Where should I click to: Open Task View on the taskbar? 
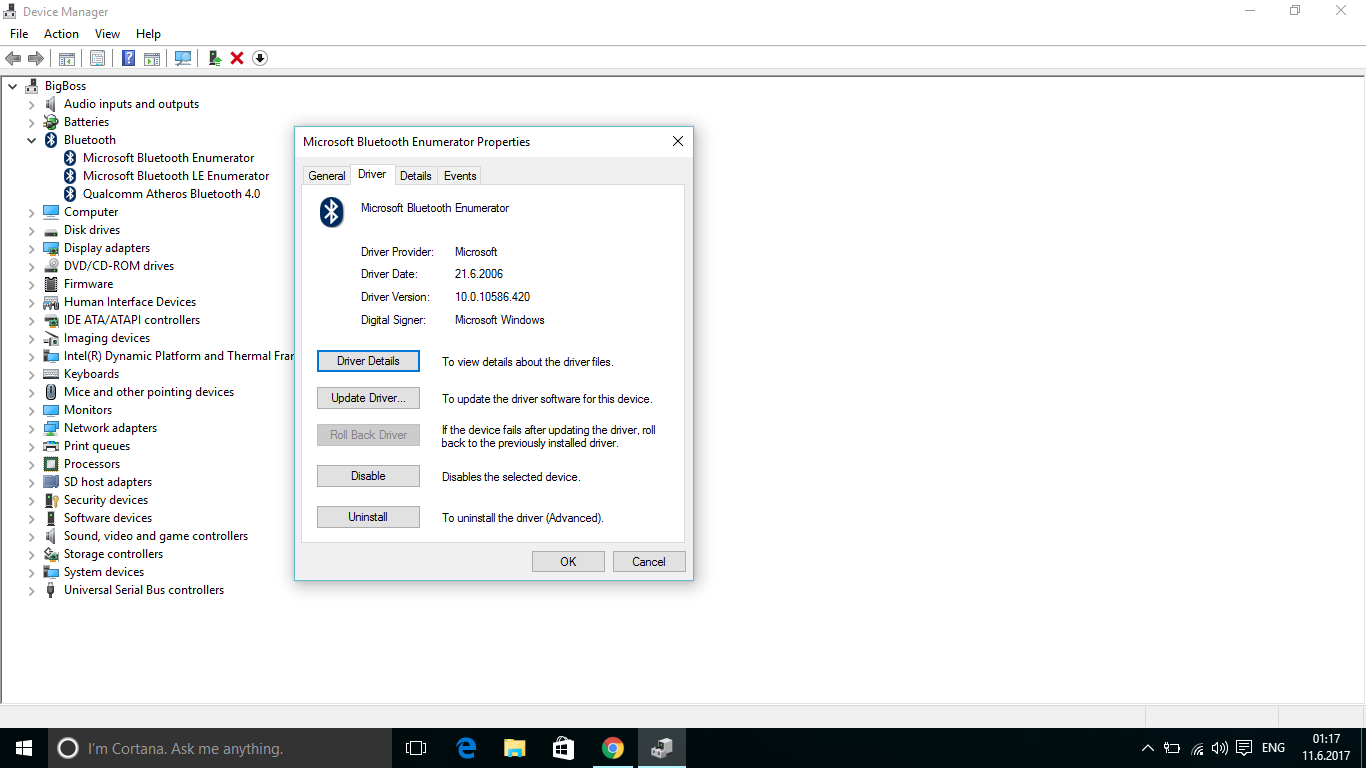point(416,748)
